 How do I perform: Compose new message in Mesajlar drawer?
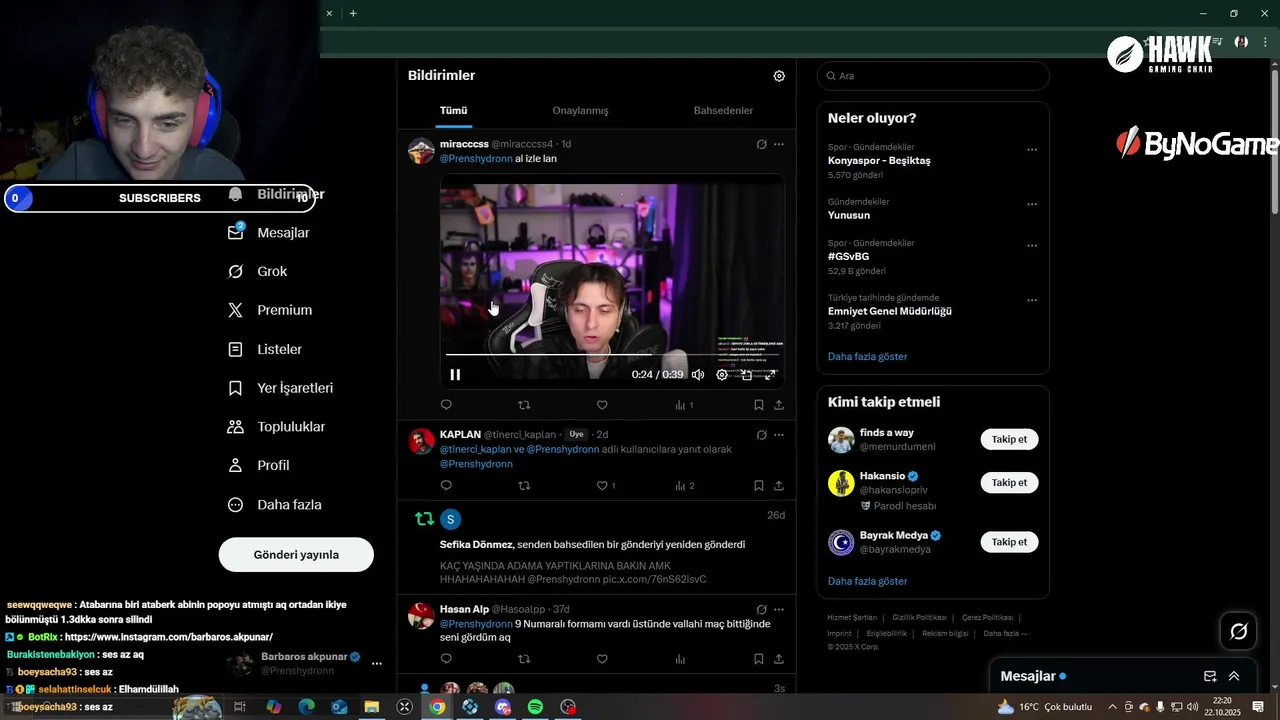1210,676
